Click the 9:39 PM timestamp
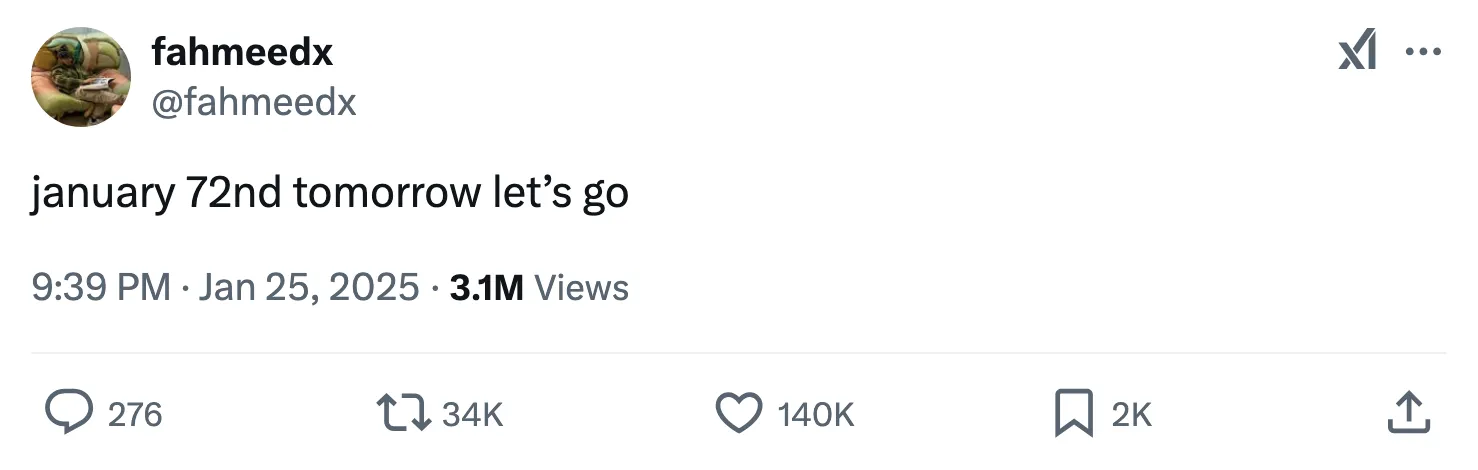 pyautogui.click(x=101, y=288)
